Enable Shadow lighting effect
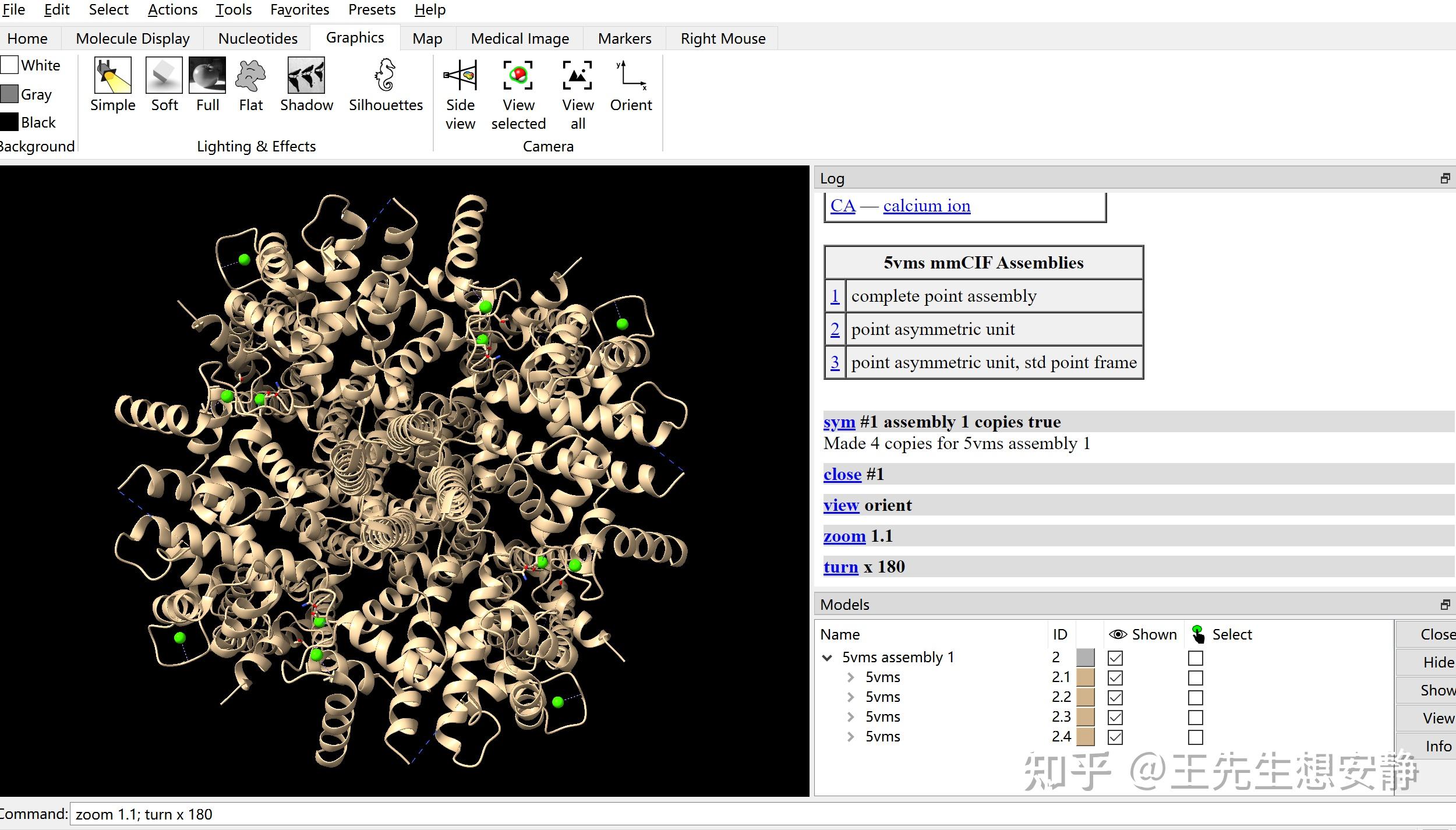This screenshot has width=1456, height=830. [x=306, y=76]
